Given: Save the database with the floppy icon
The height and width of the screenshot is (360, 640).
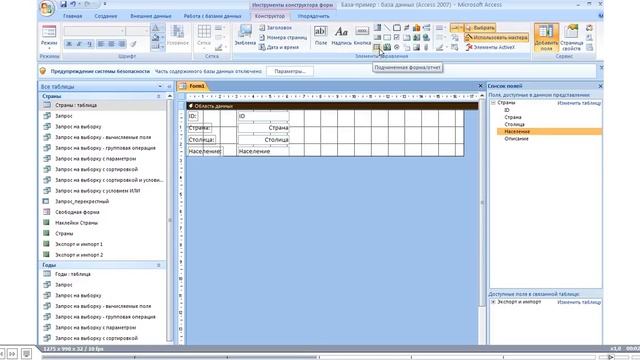Looking at the screenshot, I should coord(63,4).
